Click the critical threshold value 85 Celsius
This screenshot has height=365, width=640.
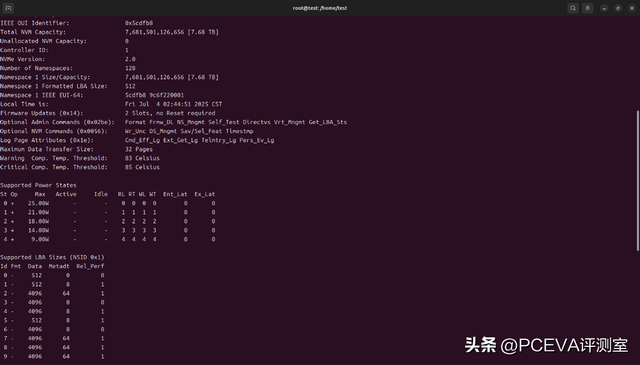tap(142, 167)
